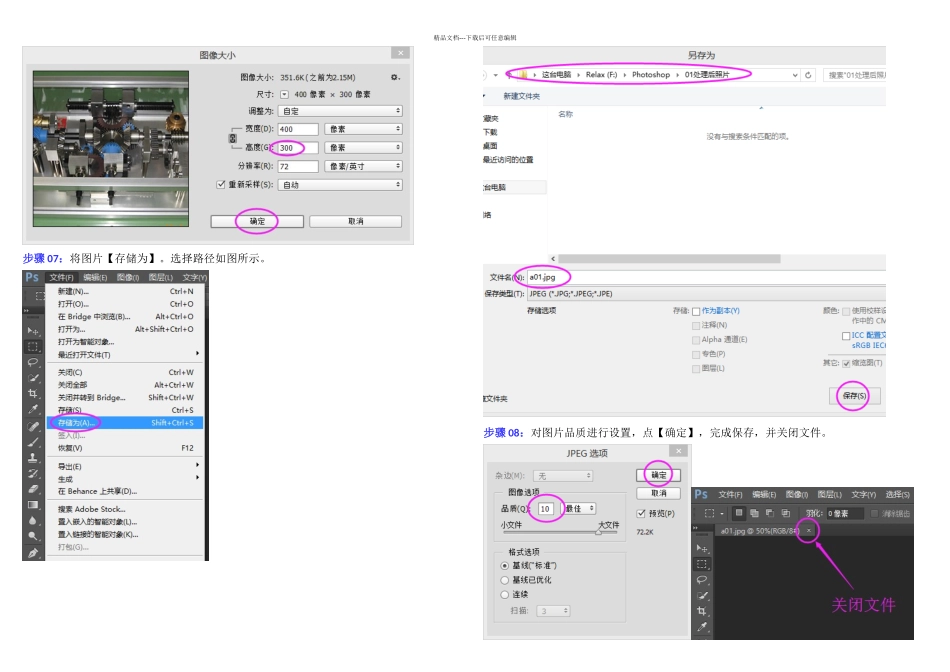This screenshot has height=672, width=950.
Task: Toggle the width-height constrain link icon
Action: (x=233, y=138)
